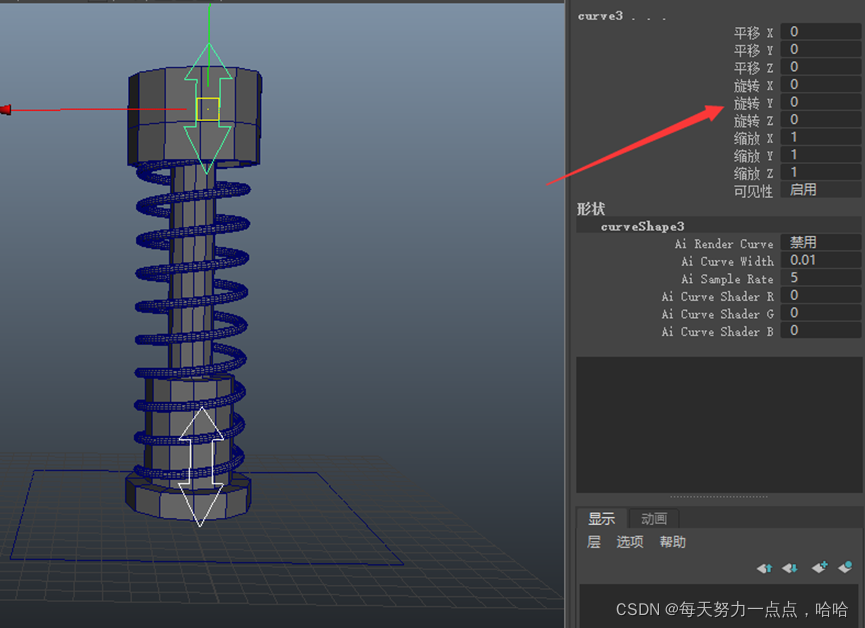
Task: Select the Ai Render Curve label
Action: [724, 244]
